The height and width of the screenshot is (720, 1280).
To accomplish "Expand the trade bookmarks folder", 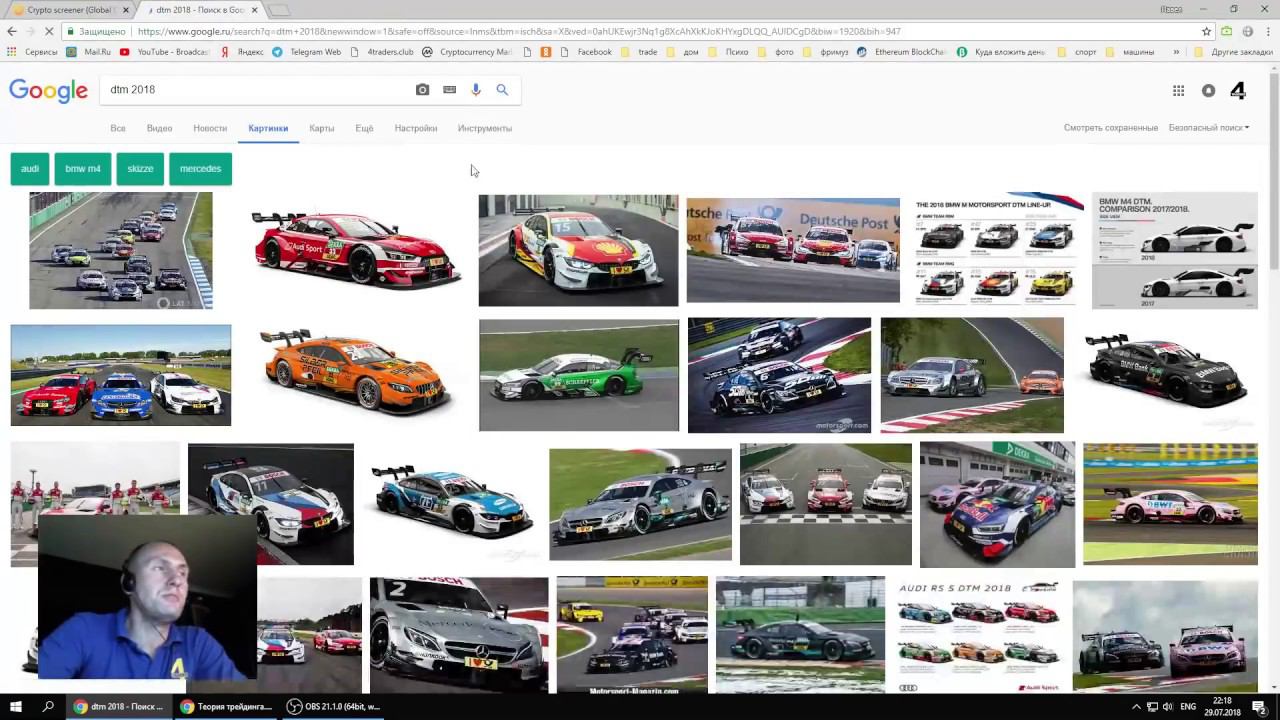I will tap(640, 52).
